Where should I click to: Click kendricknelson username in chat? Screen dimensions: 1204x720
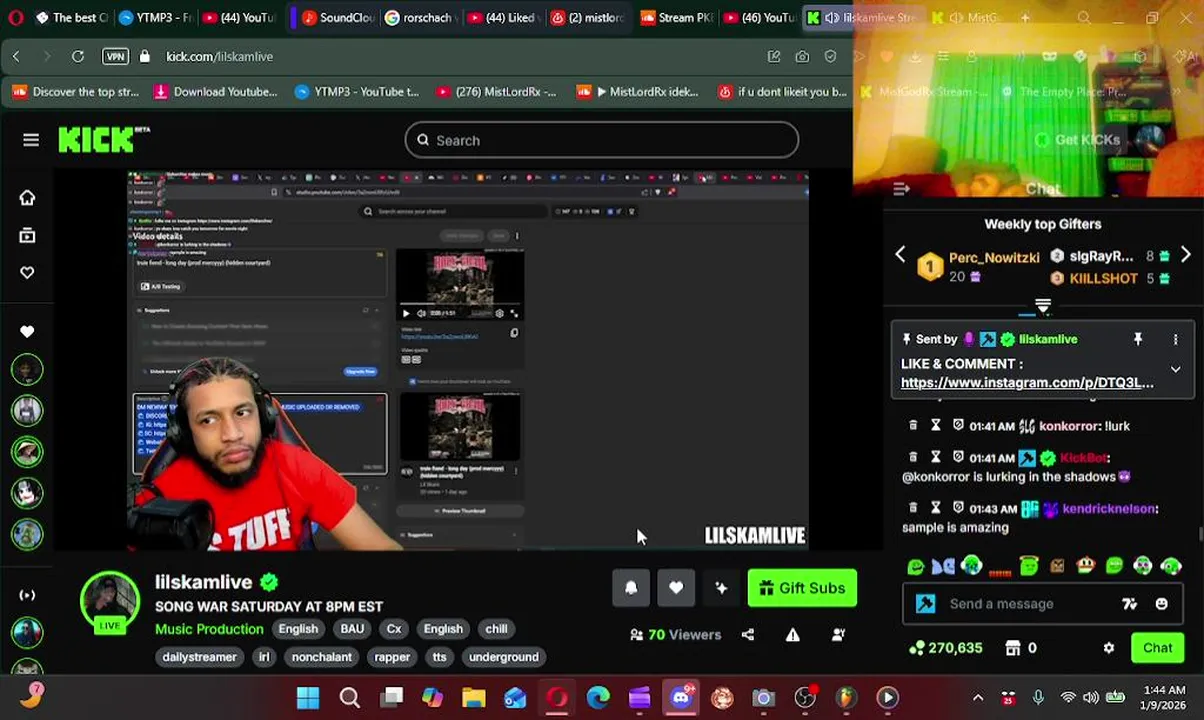pyautogui.click(x=1109, y=508)
